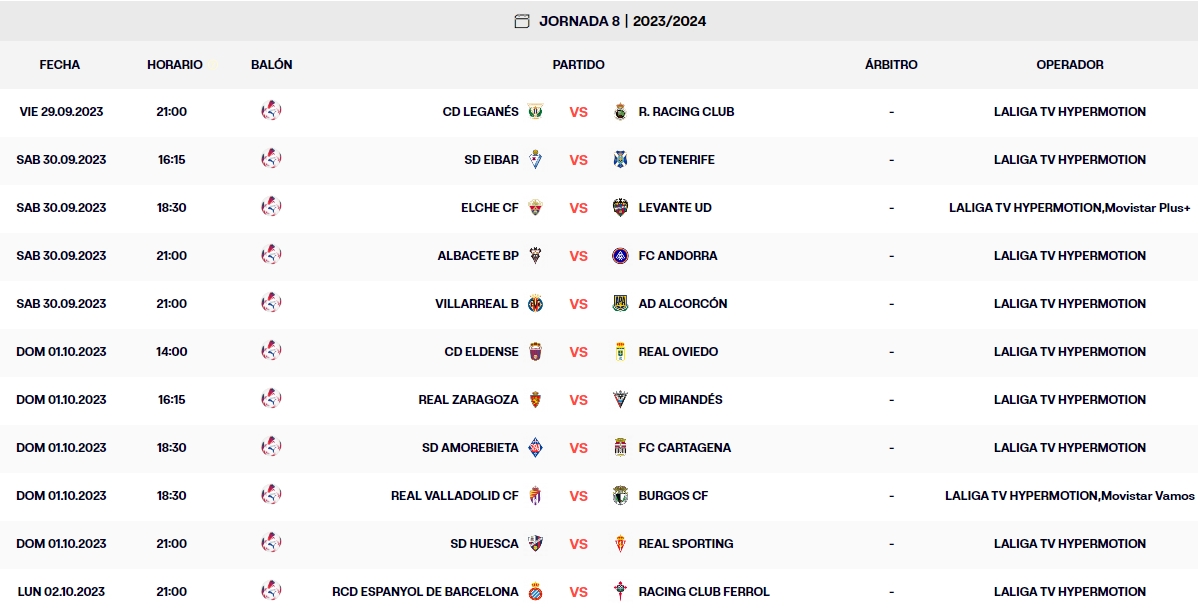
Task: Click the AD Alcorcón crest
Action: tap(621, 303)
